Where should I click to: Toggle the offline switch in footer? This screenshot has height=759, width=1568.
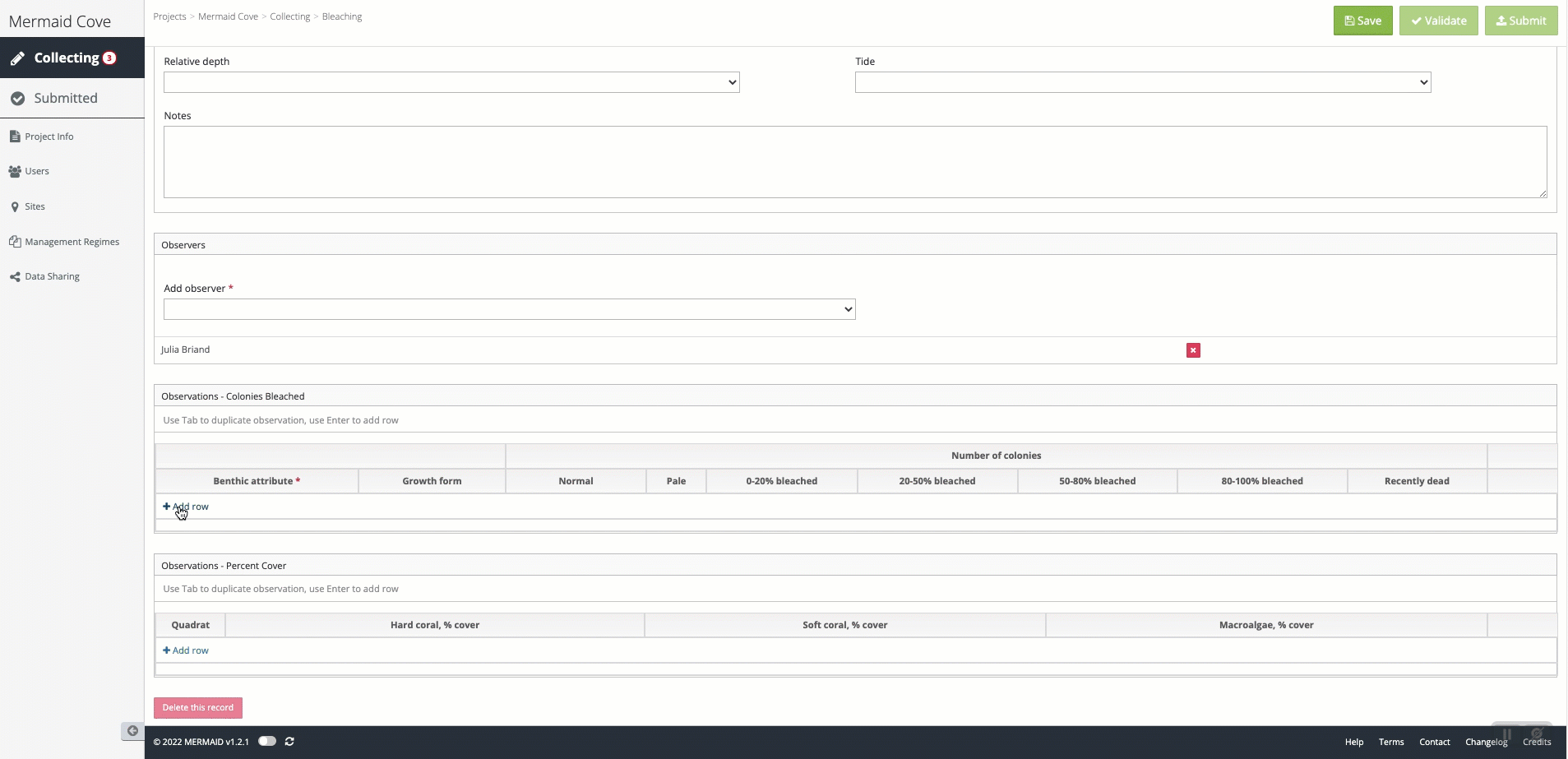point(267,742)
